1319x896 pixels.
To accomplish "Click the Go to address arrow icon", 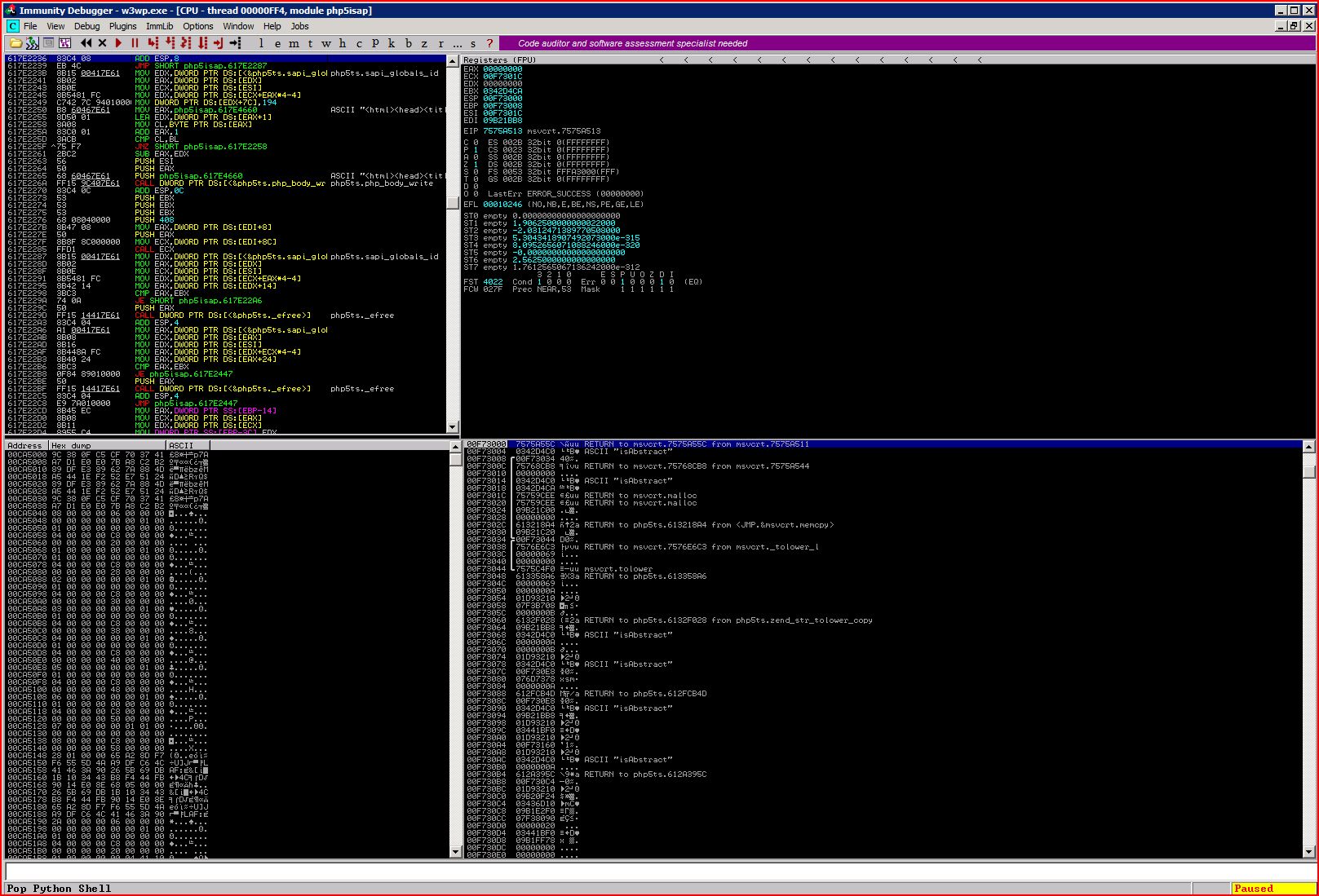I will (x=236, y=43).
